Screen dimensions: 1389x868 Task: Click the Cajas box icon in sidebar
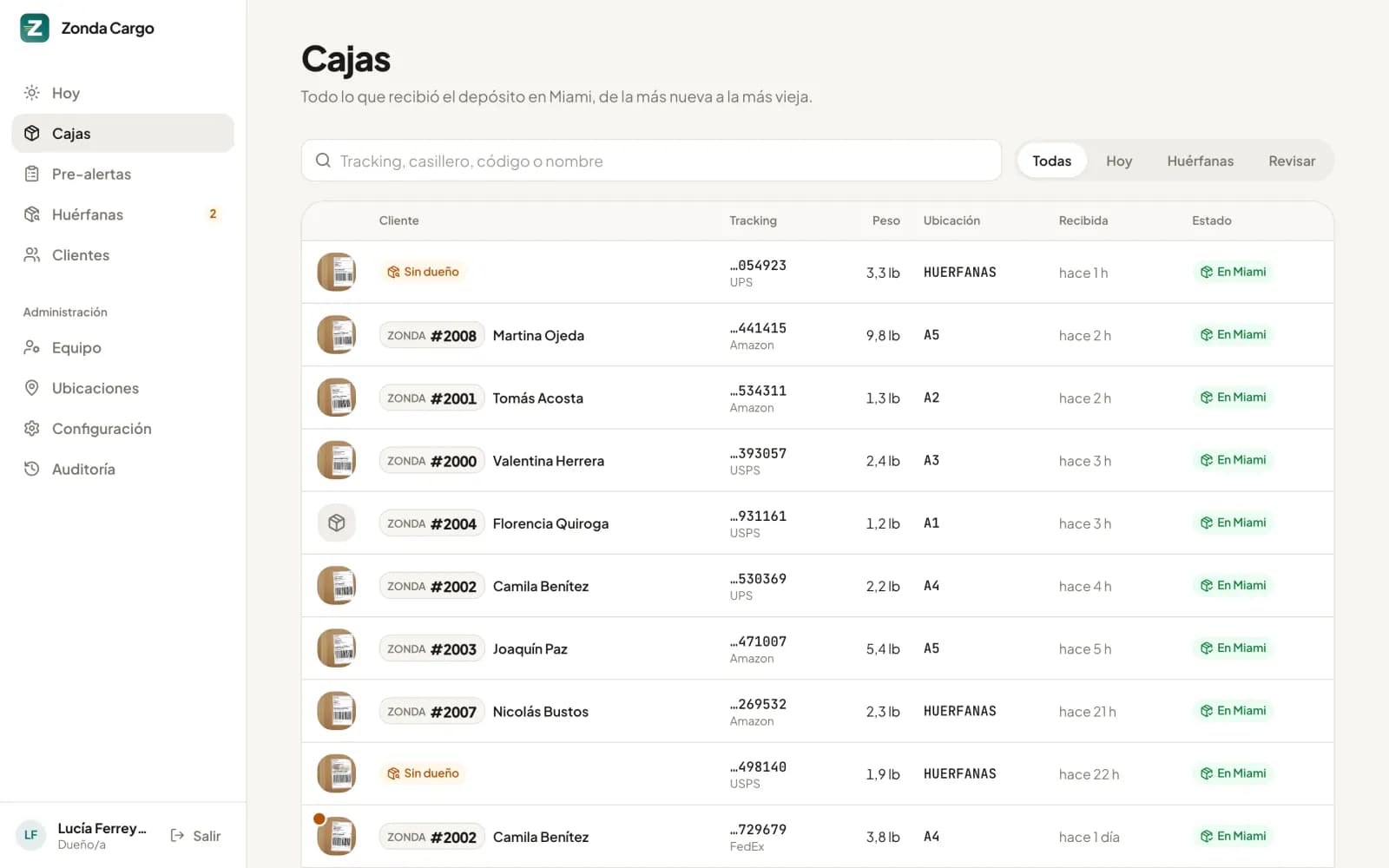[32, 133]
